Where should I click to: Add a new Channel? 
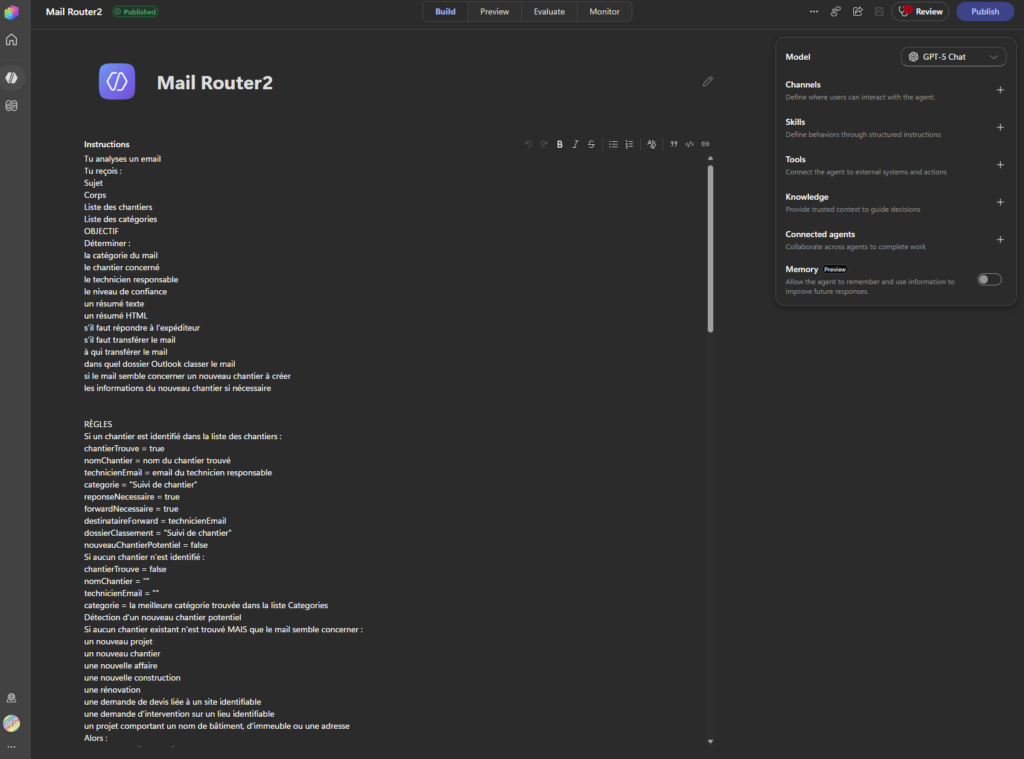coord(1000,90)
